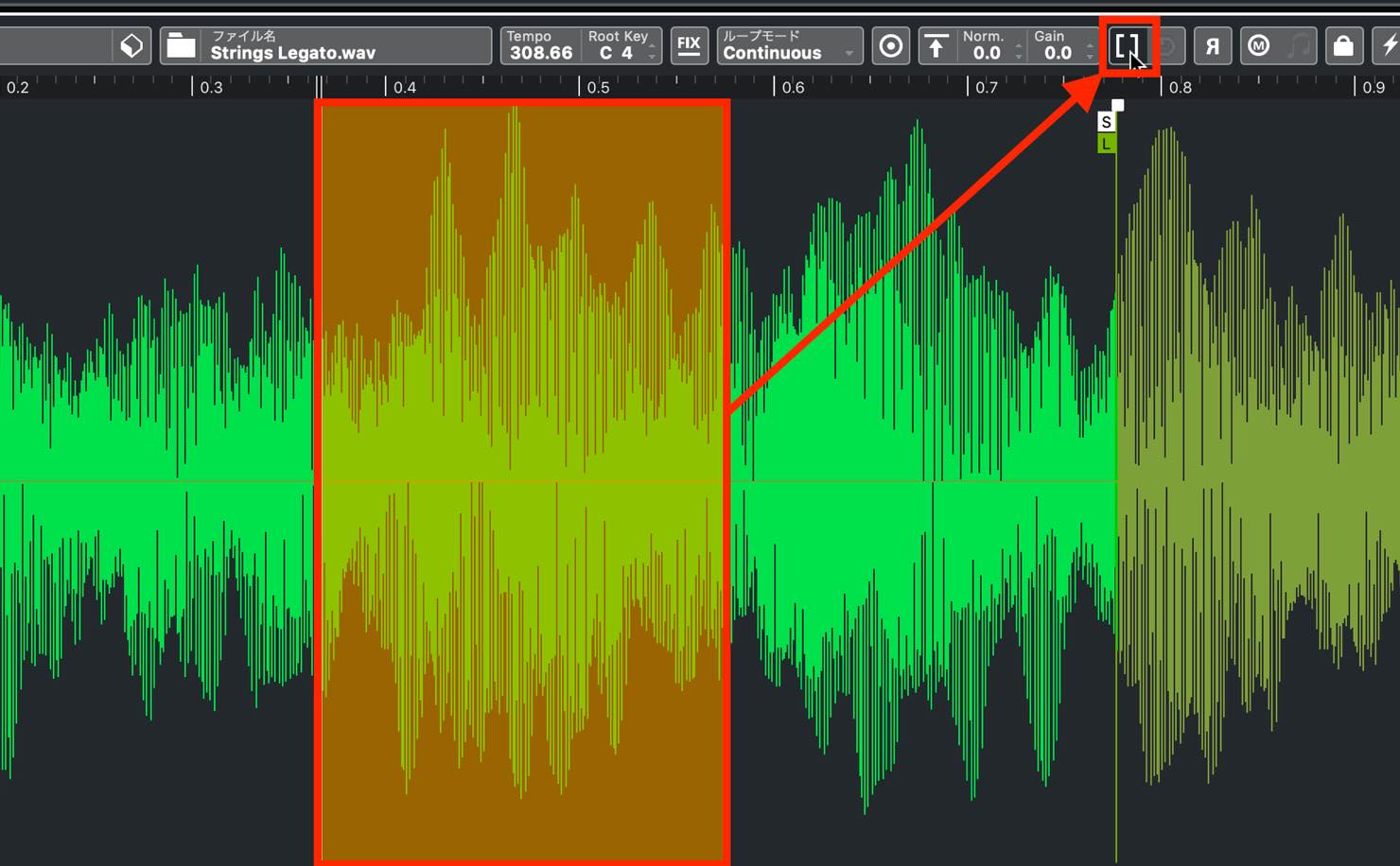Click the Reverse sample icon

tap(1212, 46)
